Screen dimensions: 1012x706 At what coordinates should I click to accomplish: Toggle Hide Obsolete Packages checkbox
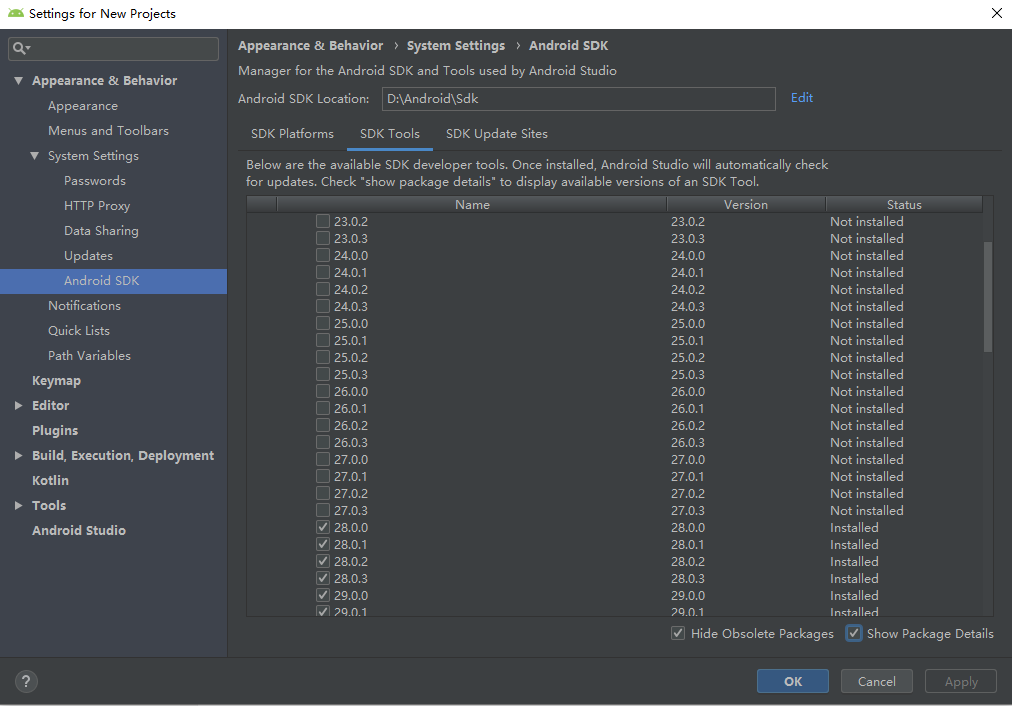point(678,633)
